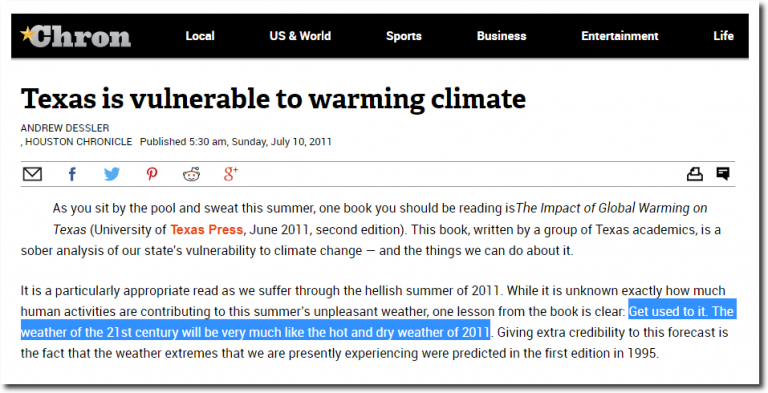Viewport: 768px width, 393px height.
Task: Select the Entertainment menu item
Action: tap(620, 36)
